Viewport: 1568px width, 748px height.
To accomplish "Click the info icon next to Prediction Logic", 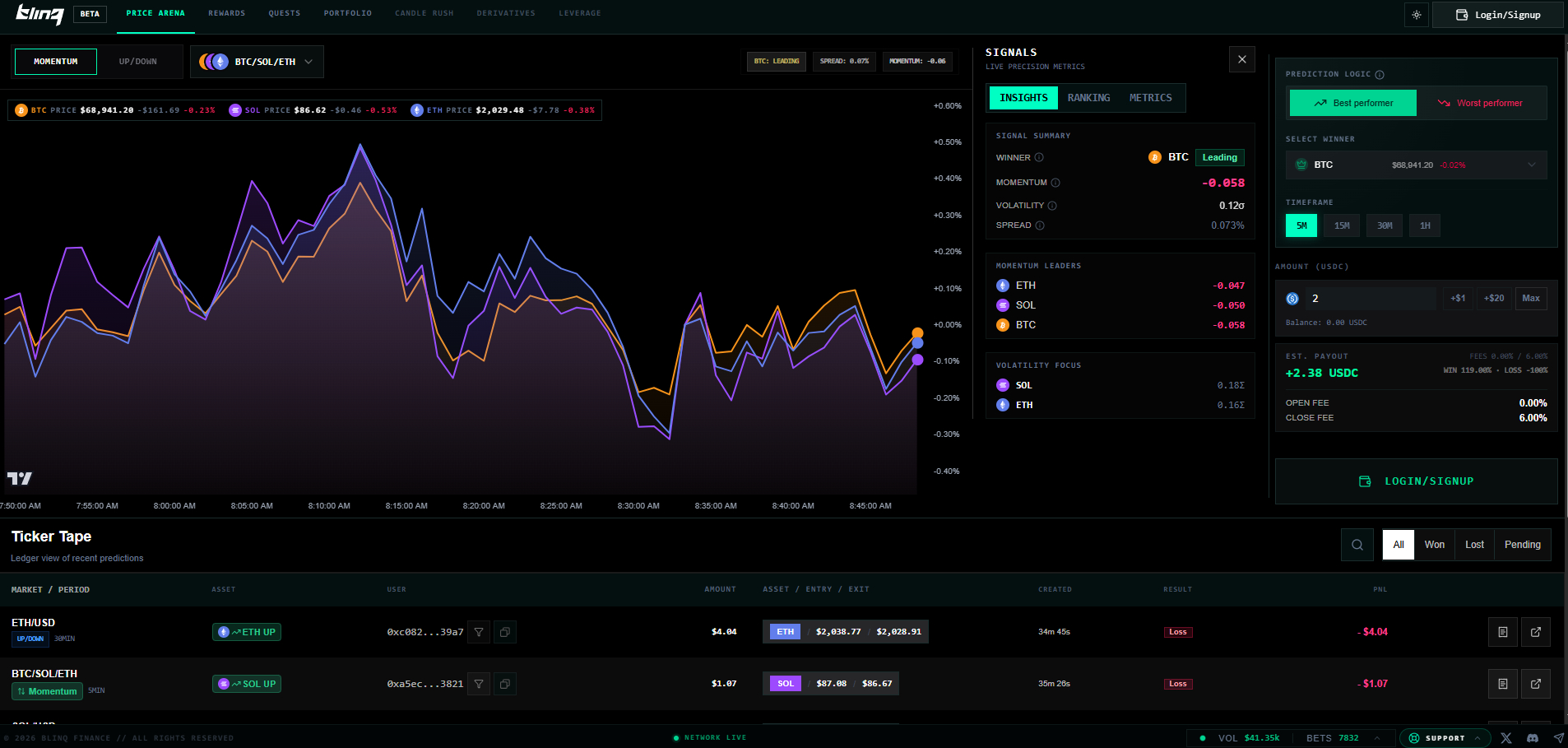I will pos(1380,75).
